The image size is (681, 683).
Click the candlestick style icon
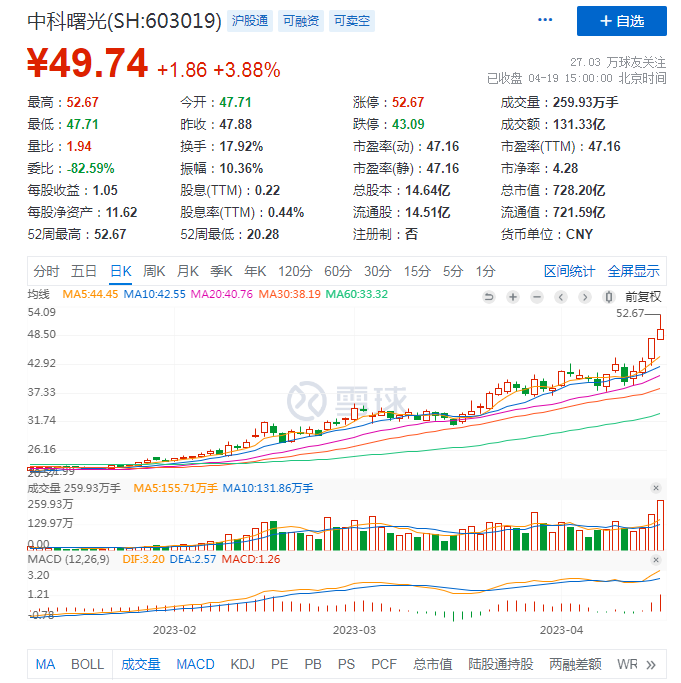tap(609, 297)
